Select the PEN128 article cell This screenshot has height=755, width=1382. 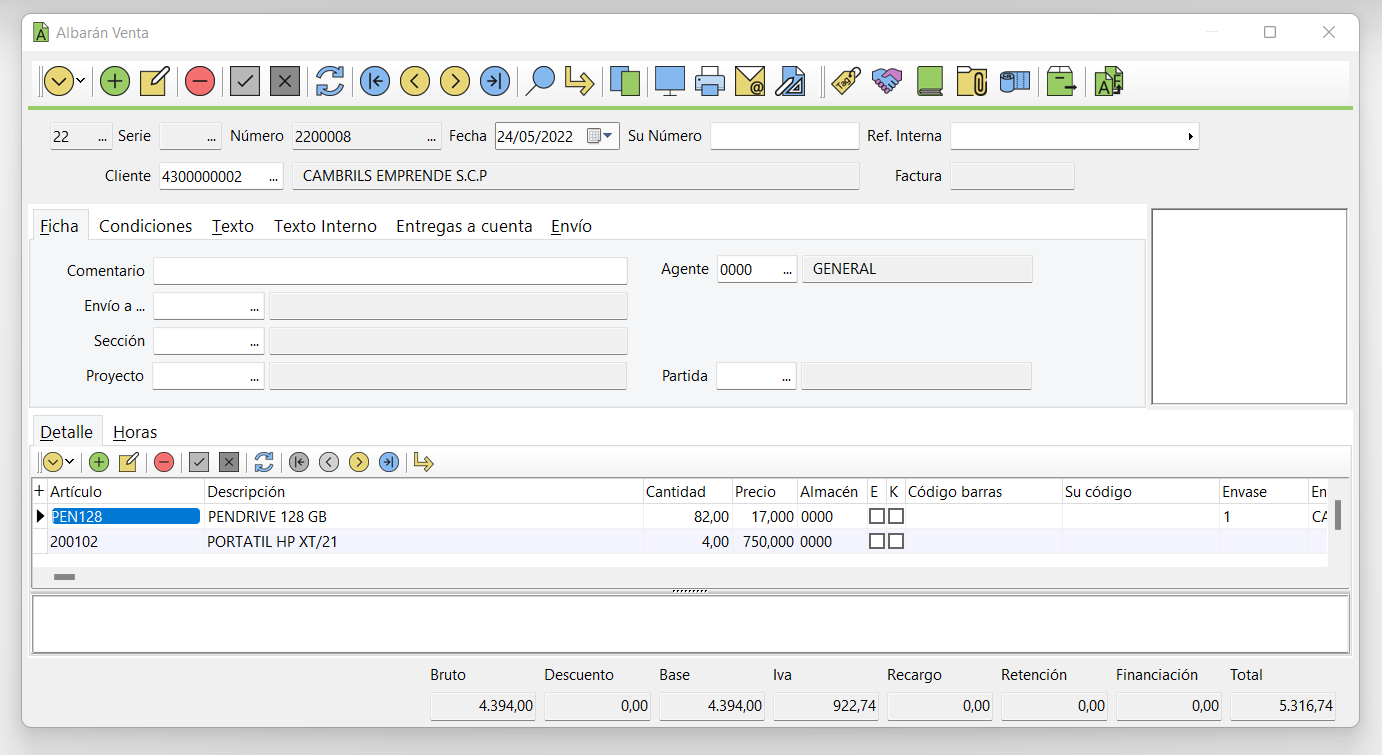pyautogui.click(x=125, y=517)
